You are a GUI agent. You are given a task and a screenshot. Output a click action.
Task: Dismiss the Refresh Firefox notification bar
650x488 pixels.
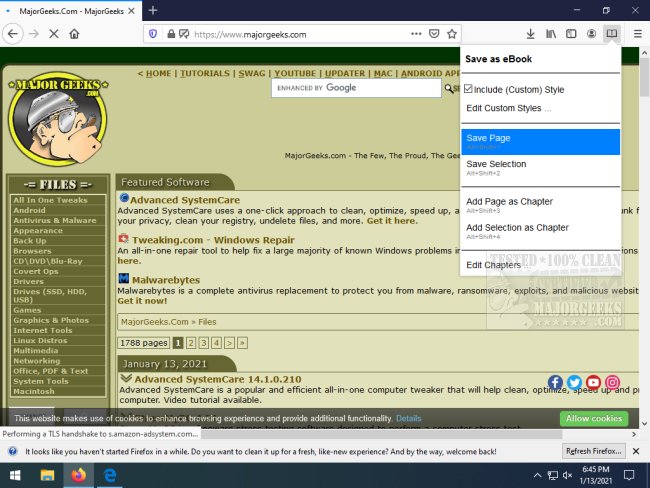[x=636, y=451]
